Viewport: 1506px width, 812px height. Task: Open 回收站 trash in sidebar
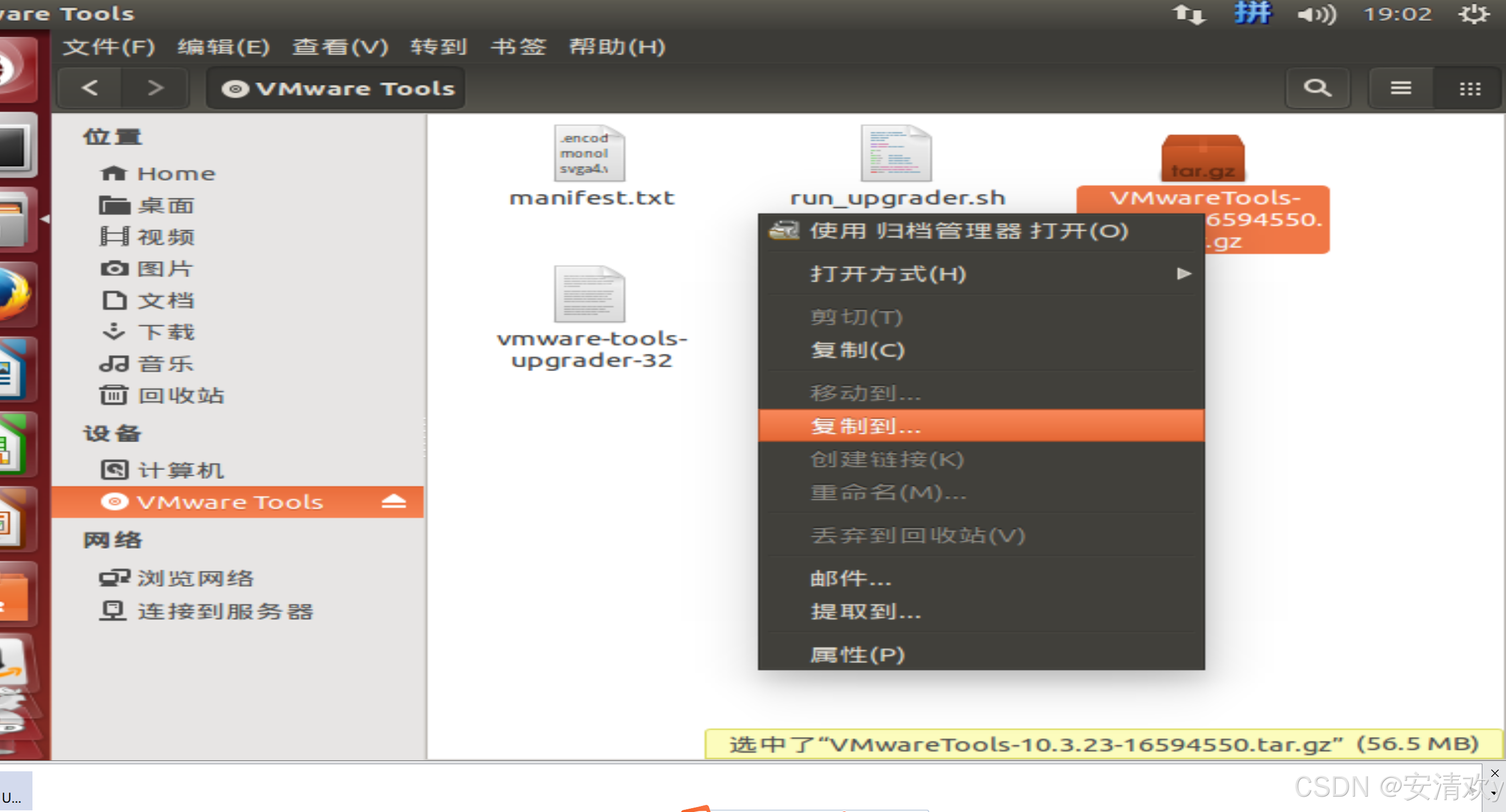[x=180, y=395]
